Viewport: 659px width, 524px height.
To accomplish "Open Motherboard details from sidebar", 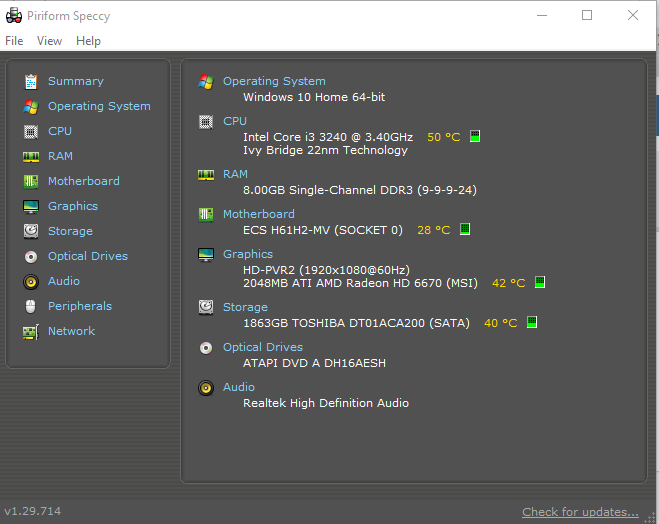I will (x=84, y=181).
